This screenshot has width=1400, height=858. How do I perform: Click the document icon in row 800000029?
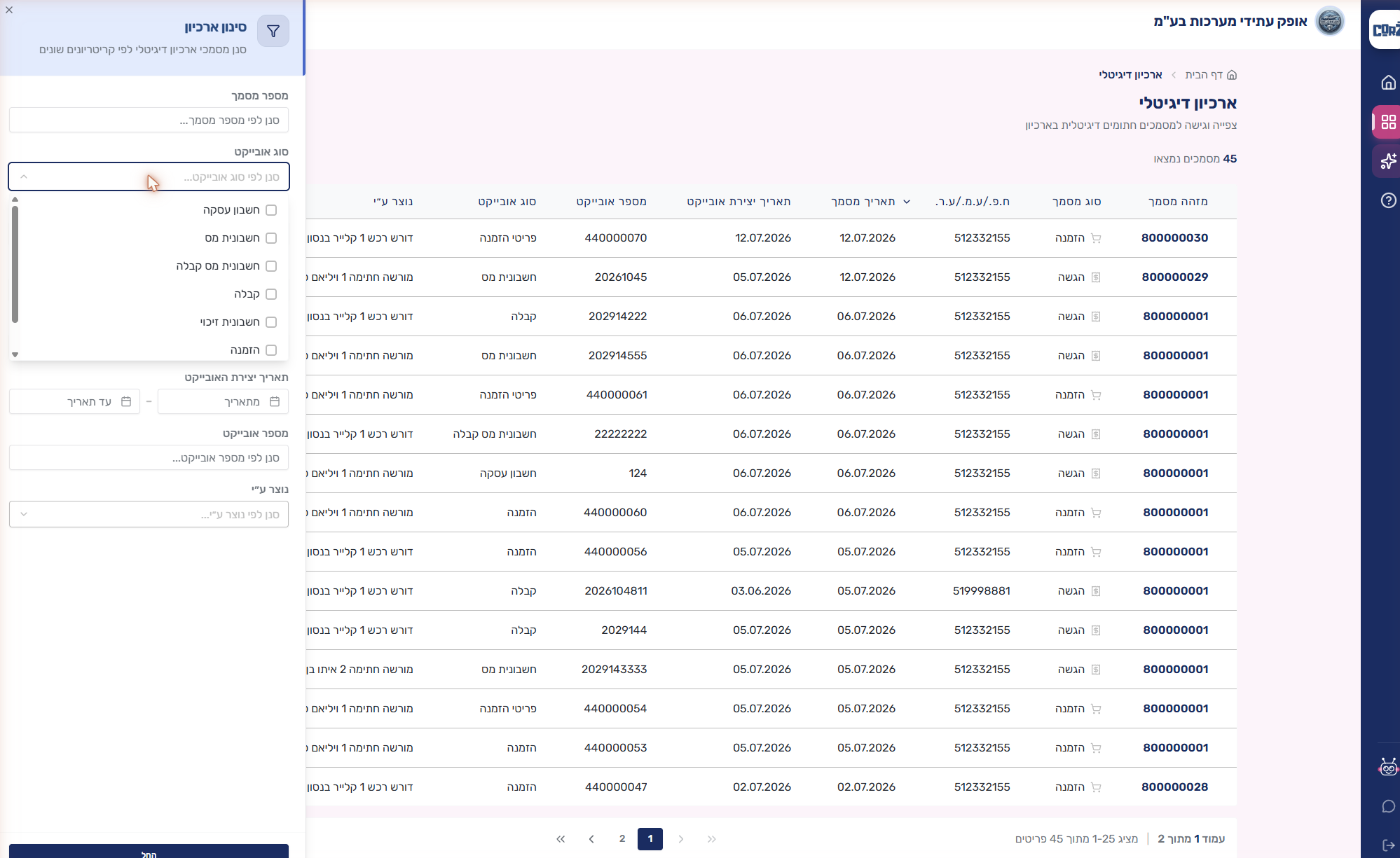[1096, 277]
